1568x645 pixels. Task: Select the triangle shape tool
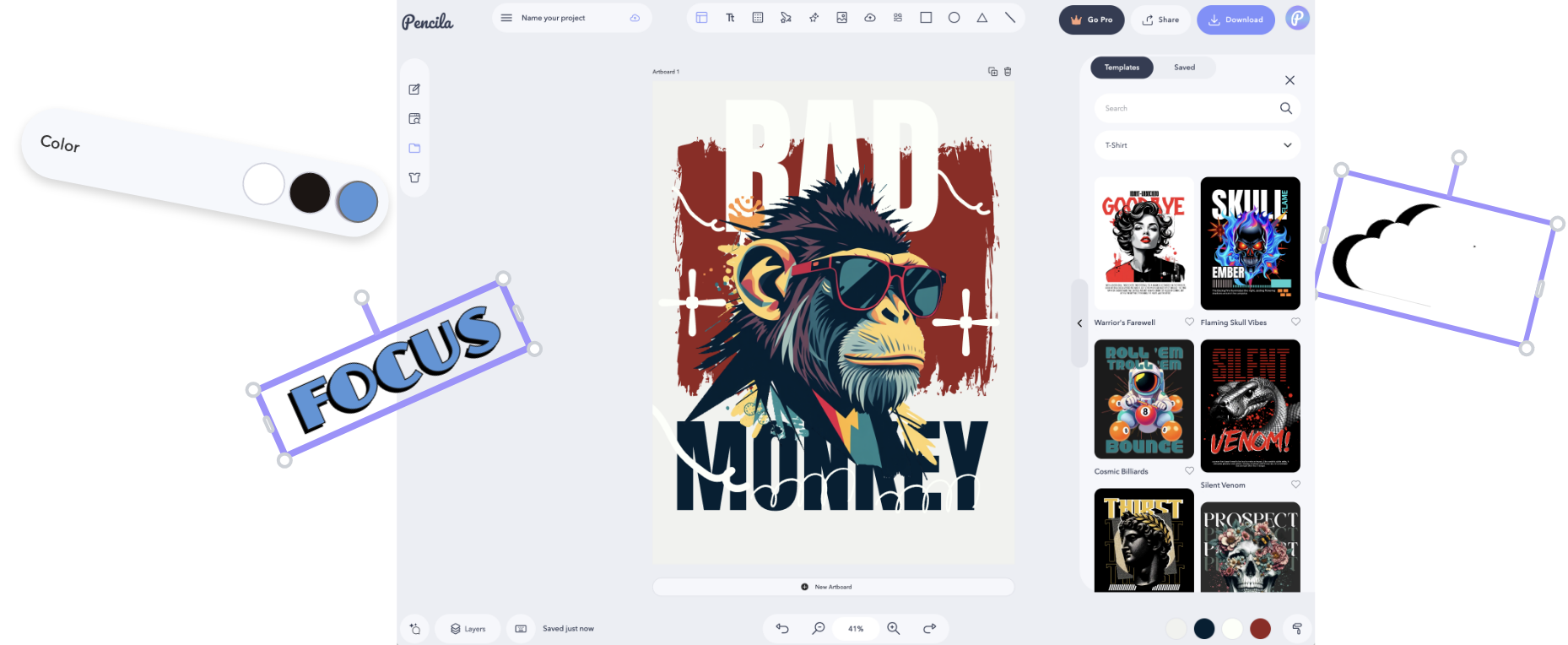point(981,18)
